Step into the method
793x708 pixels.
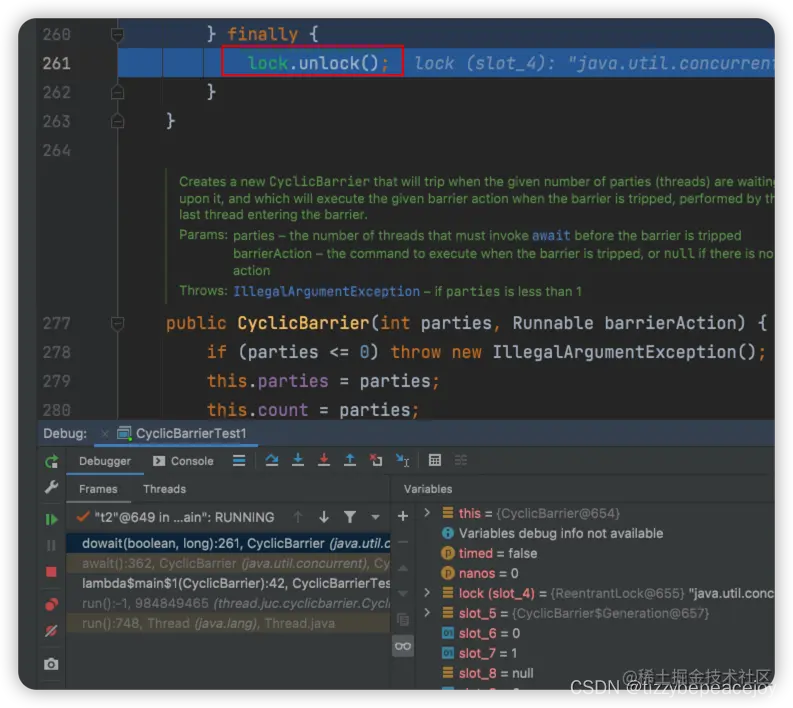tap(298, 460)
